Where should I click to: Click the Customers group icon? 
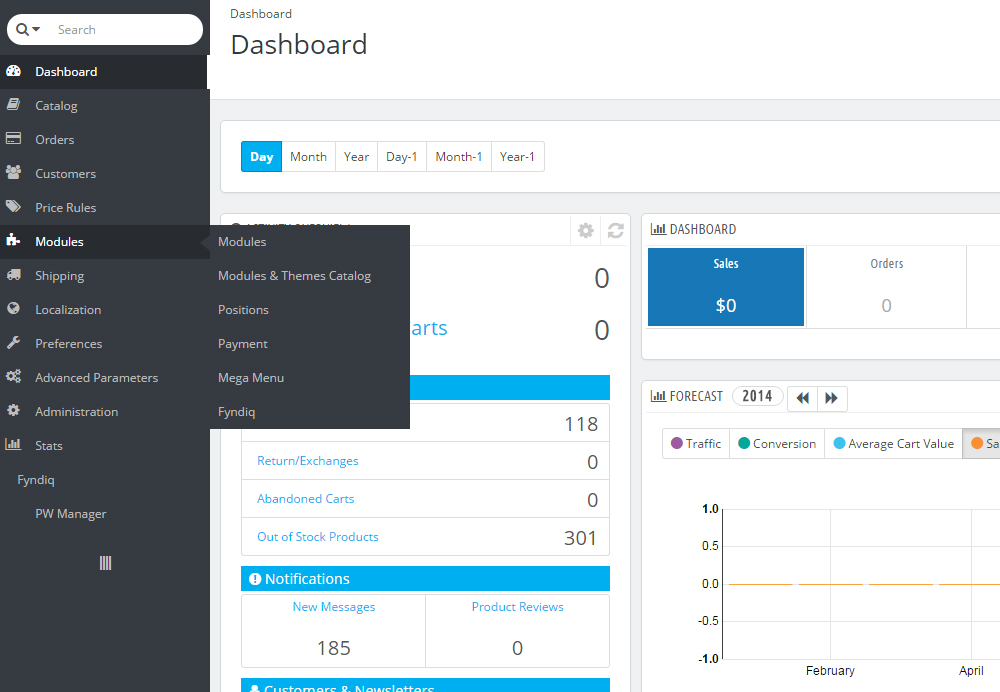click(13, 174)
